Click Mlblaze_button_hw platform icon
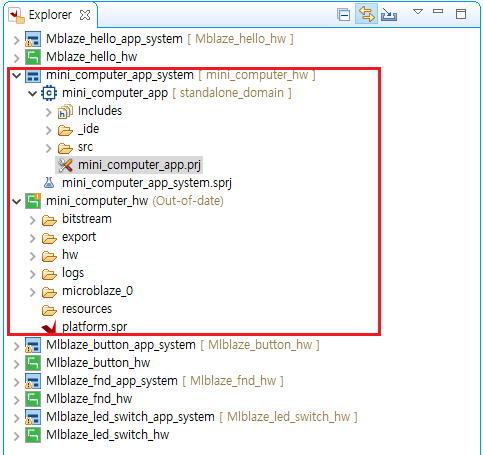Viewport: 483px width, 455px height. point(33,363)
